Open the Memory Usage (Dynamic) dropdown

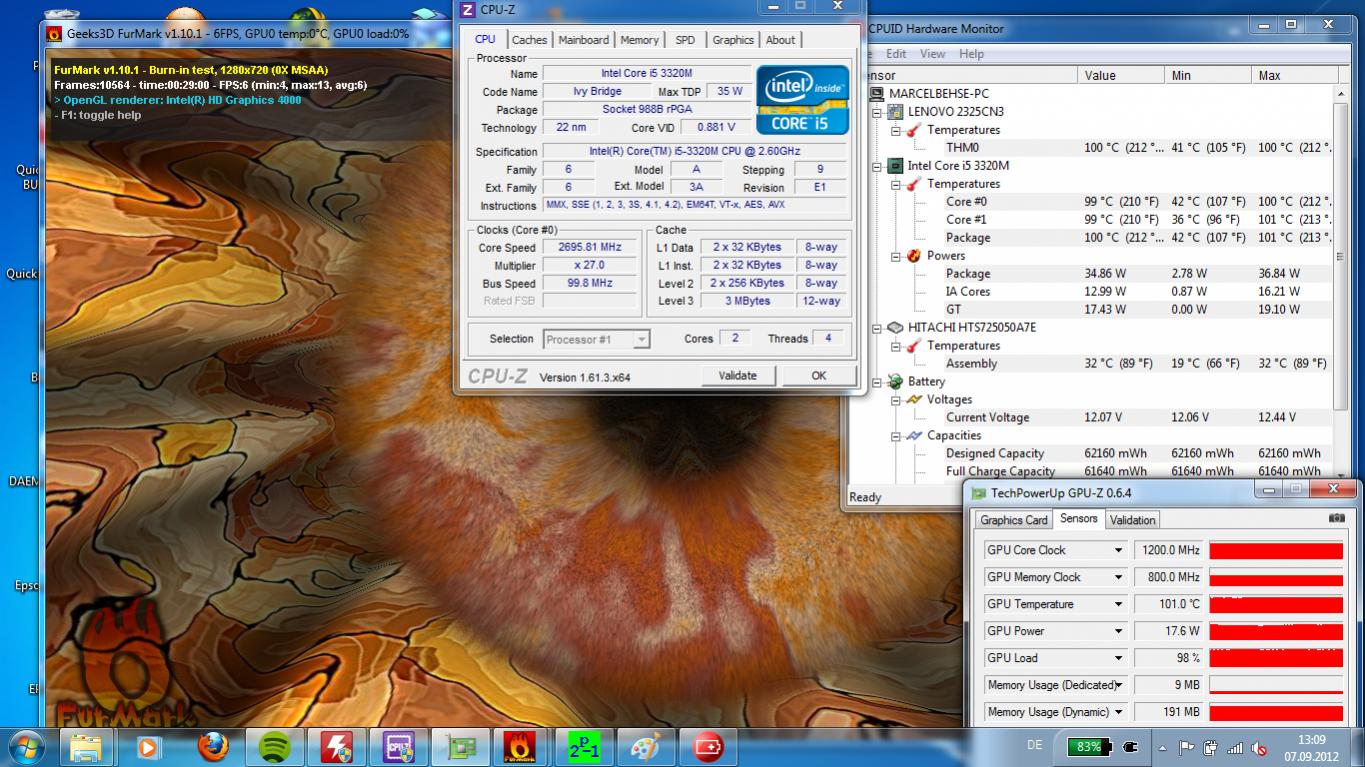click(1119, 712)
